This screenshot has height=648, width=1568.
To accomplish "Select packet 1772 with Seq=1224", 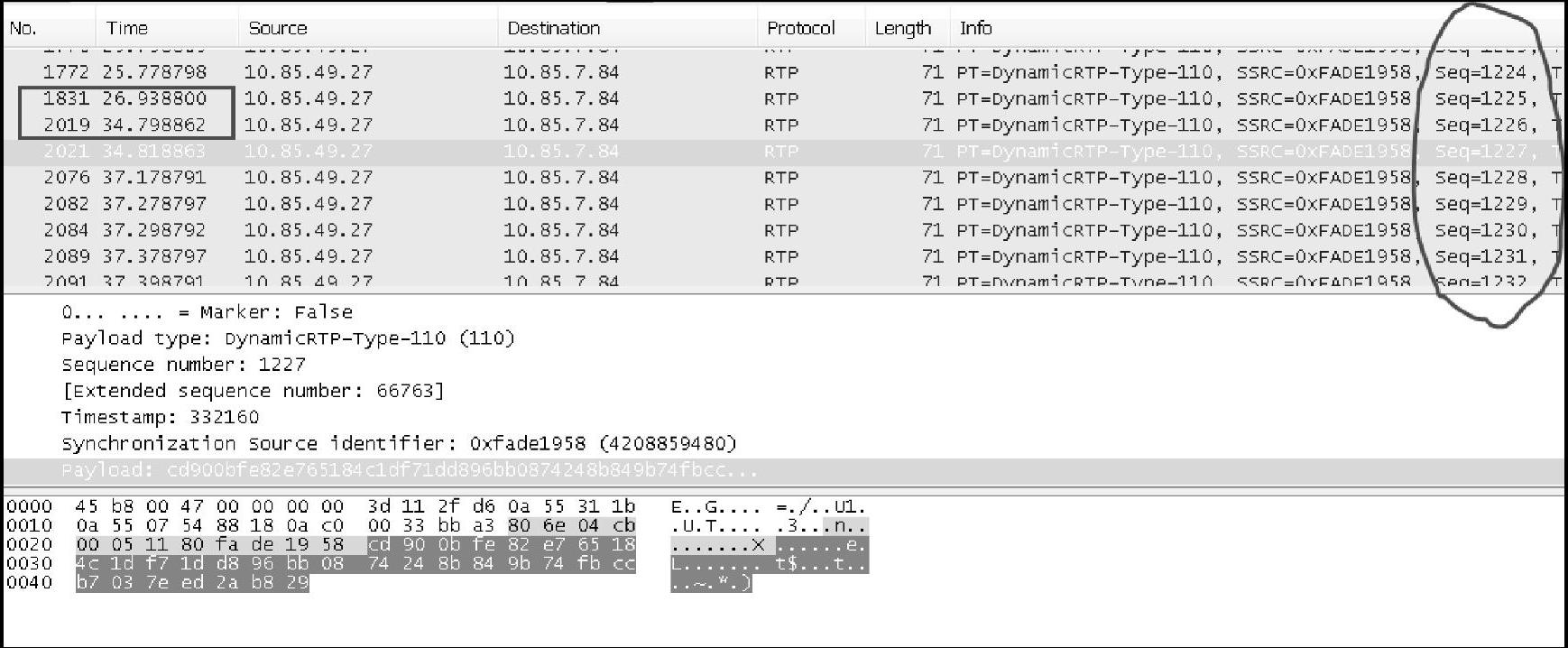I will pos(784,72).
